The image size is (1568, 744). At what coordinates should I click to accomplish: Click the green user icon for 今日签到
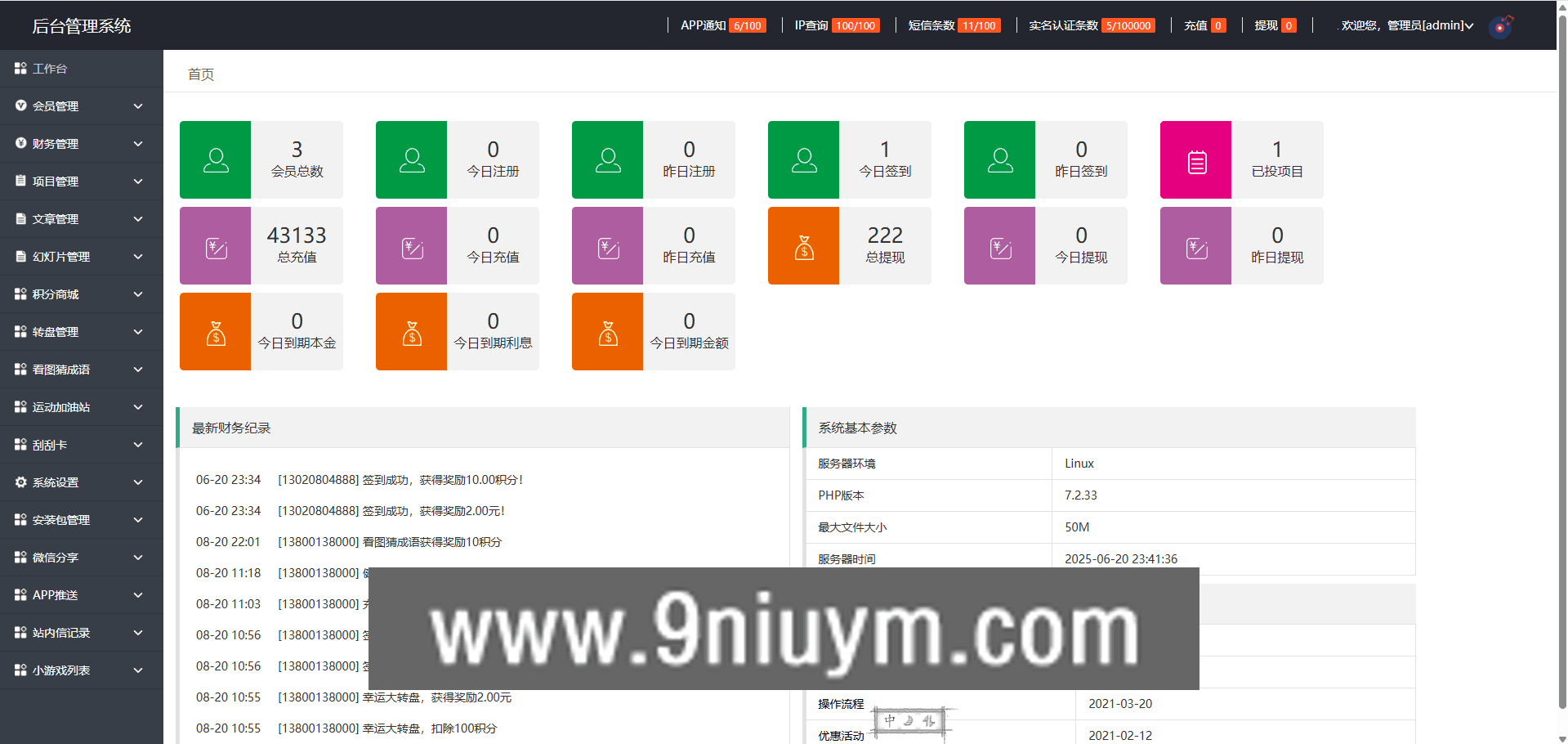pyautogui.click(x=804, y=160)
